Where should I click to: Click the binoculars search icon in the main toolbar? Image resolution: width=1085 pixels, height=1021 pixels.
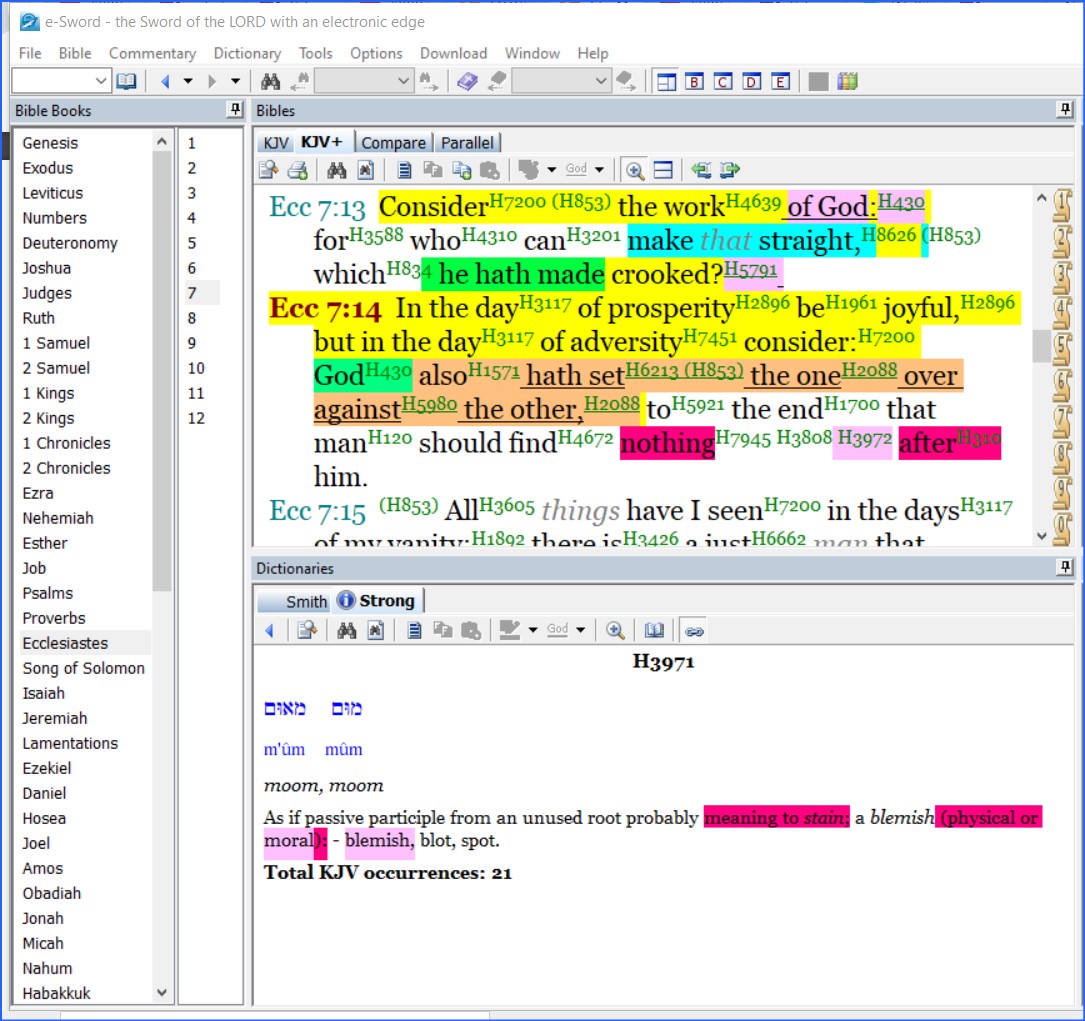(x=270, y=81)
